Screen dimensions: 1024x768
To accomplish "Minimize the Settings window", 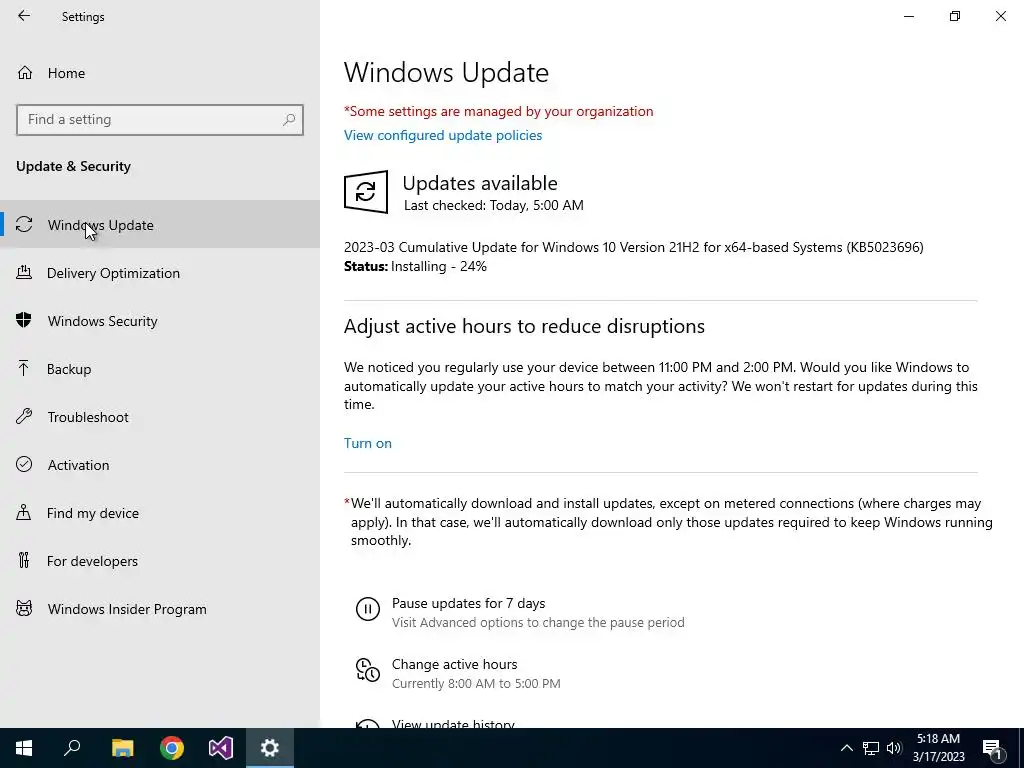I will pos(909,16).
